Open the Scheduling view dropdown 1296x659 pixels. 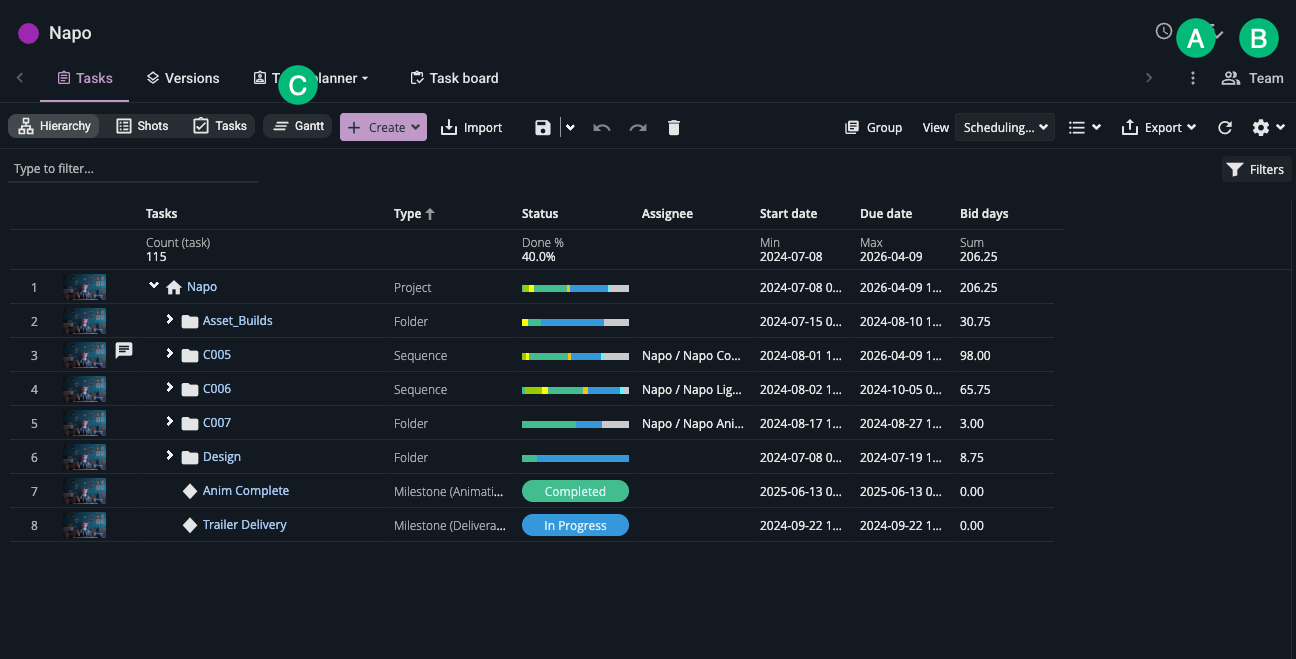(1004, 127)
